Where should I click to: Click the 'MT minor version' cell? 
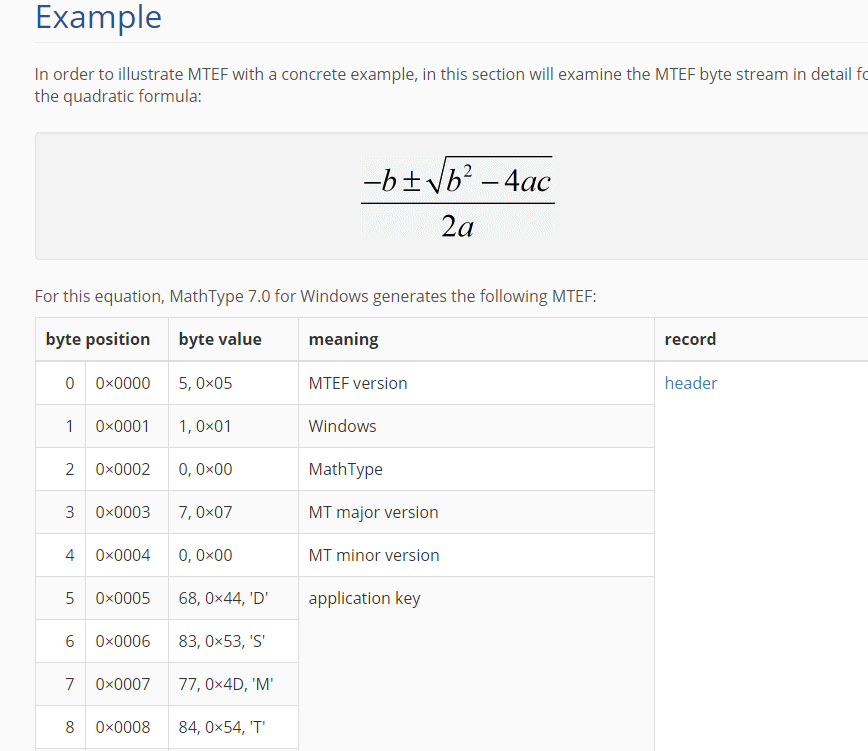(476, 555)
